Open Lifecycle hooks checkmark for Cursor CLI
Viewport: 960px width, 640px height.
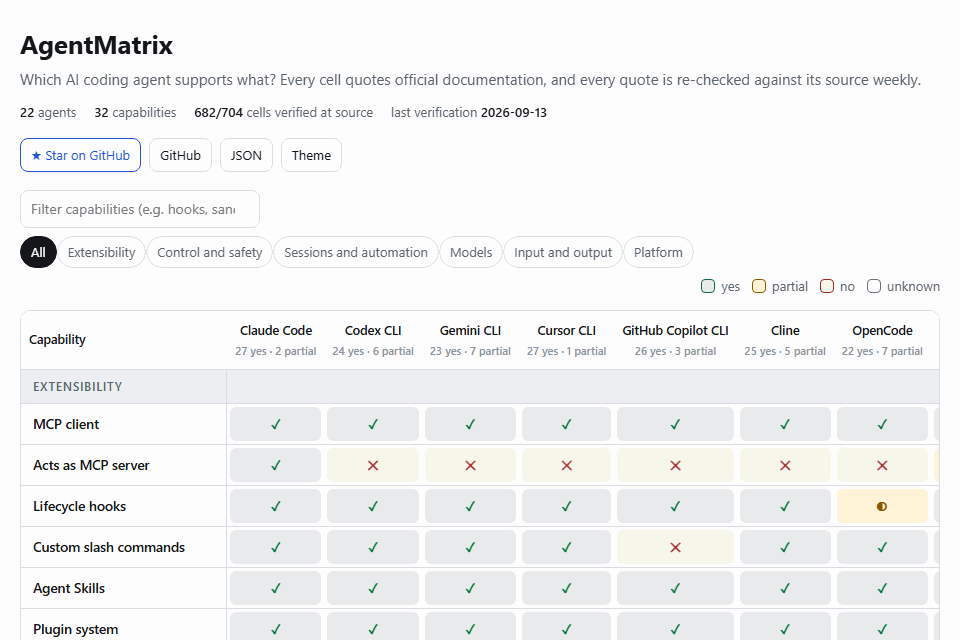566,506
